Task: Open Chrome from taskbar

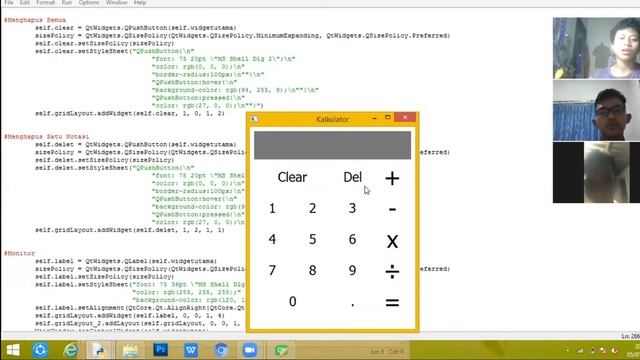Action: pos(221,350)
